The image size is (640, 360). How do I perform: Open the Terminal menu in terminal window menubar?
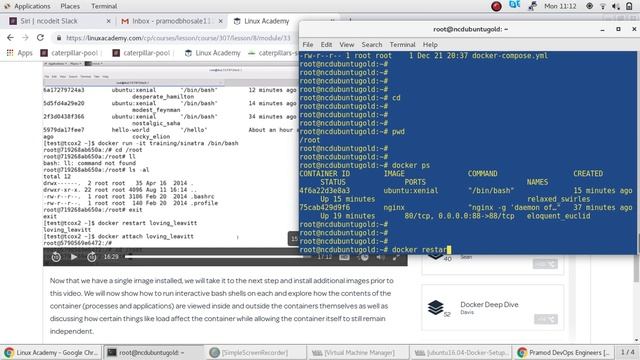[x=402, y=44]
